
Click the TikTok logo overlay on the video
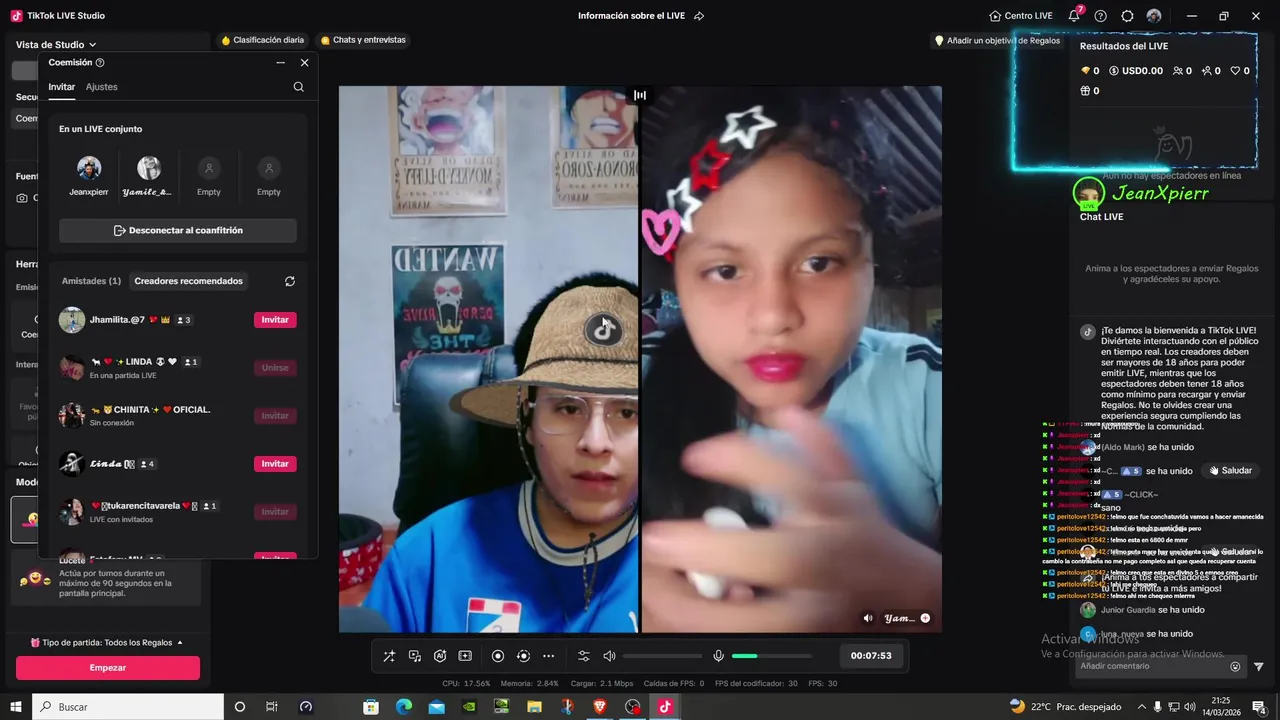click(x=602, y=330)
